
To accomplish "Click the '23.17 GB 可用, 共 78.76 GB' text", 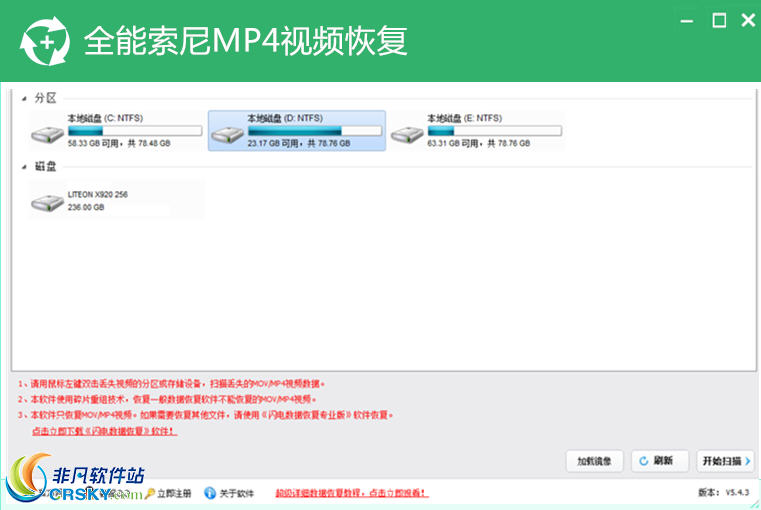I will (299, 143).
